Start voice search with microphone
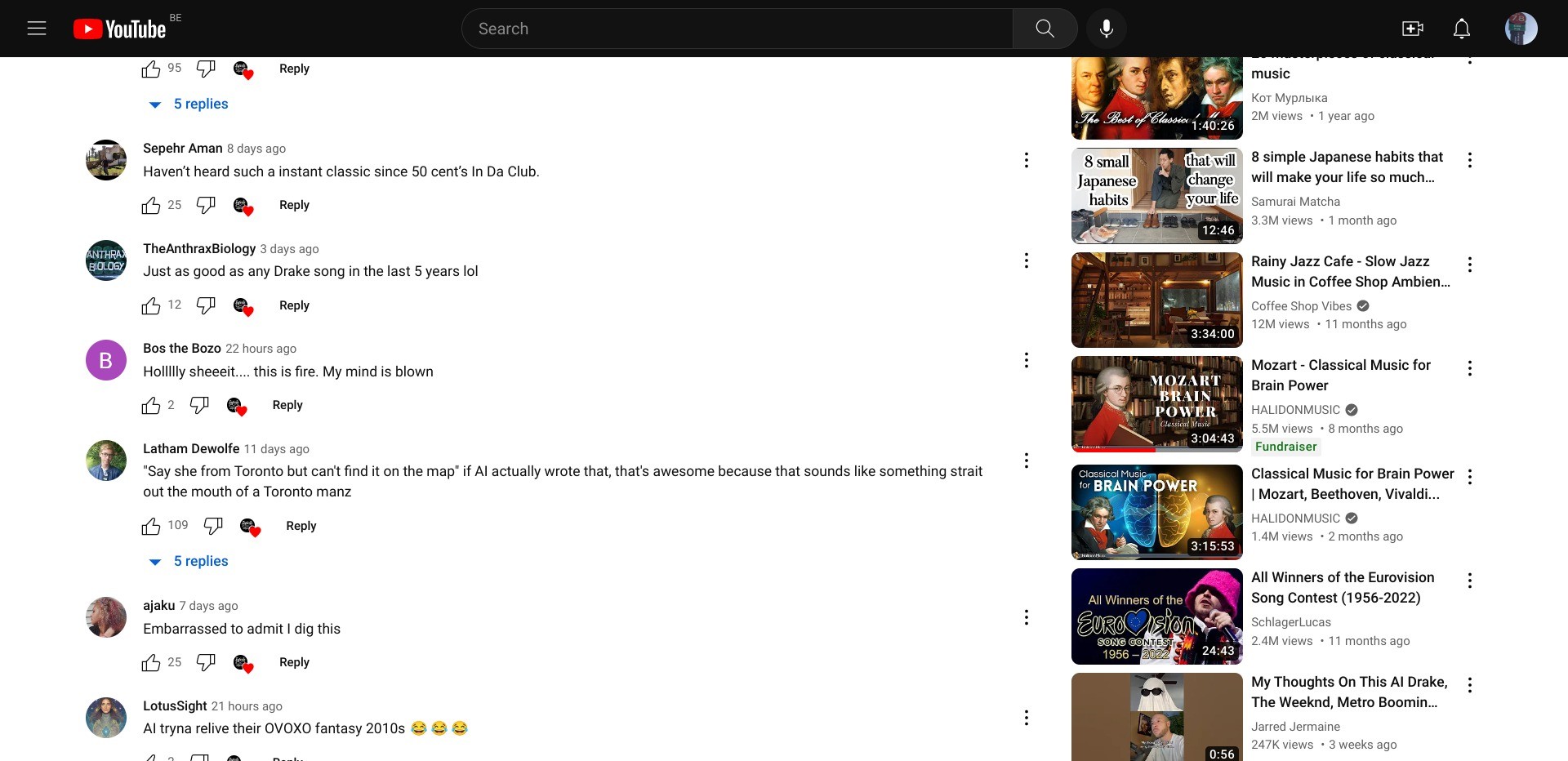The image size is (1568, 761). [x=1106, y=29]
